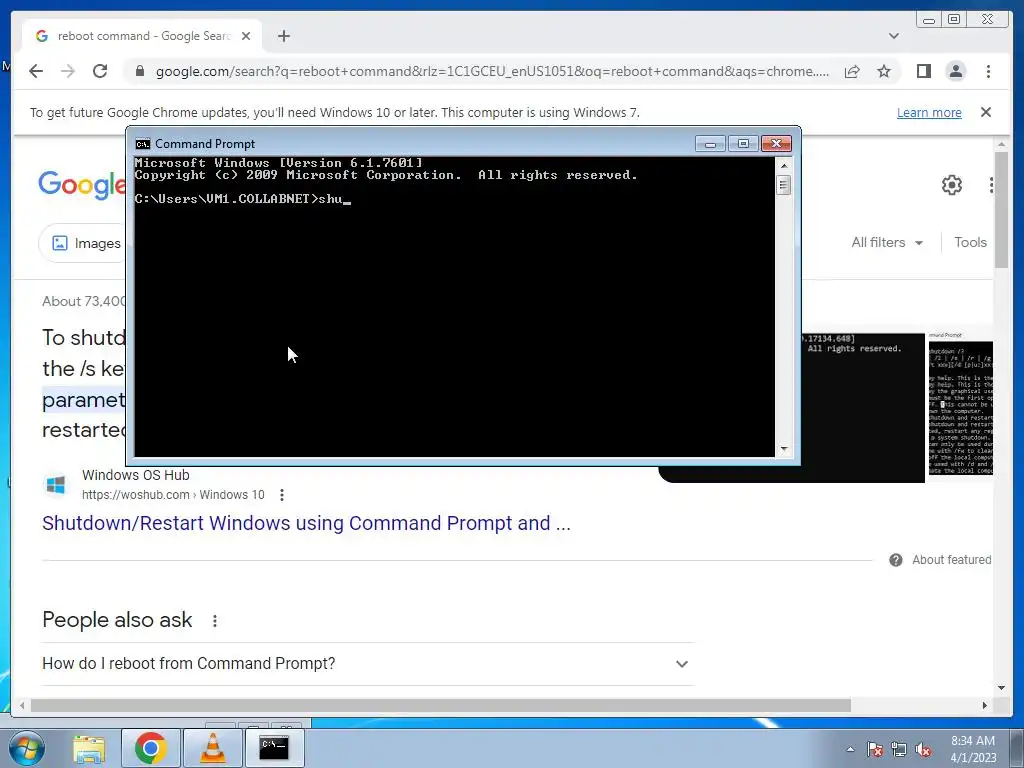Click the Google logo
This screenshot has height=768, width=1024.
coord(82,185)
